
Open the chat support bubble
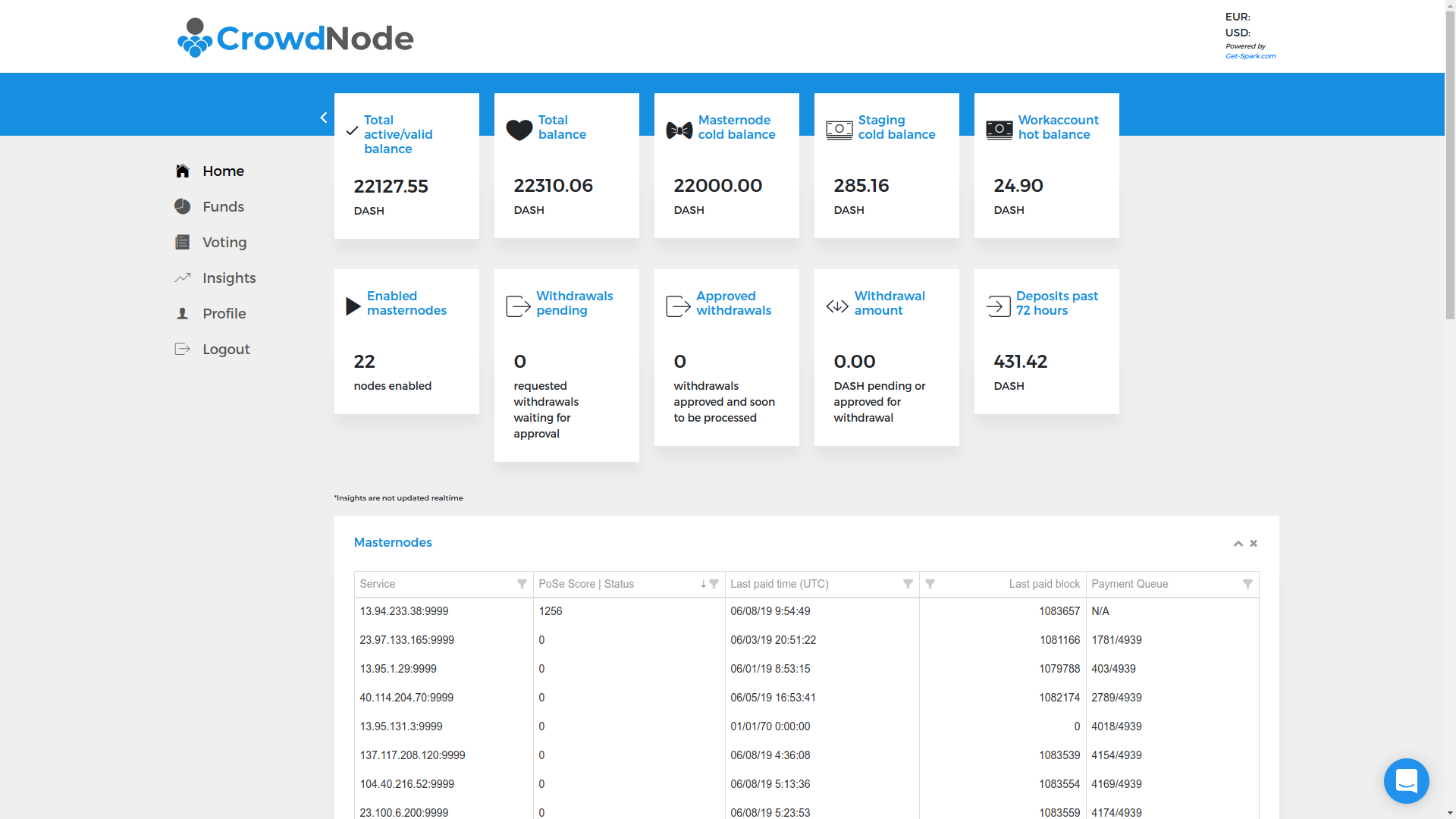[1407, 781]
